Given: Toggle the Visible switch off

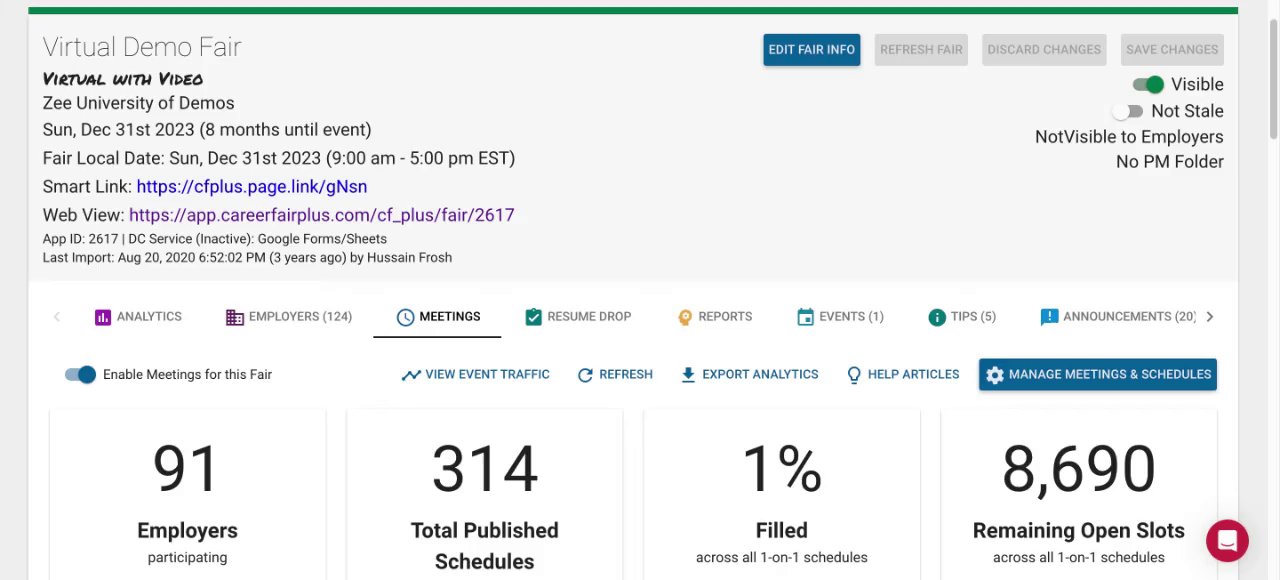Looking at the screenshot, I should 1148,85.
